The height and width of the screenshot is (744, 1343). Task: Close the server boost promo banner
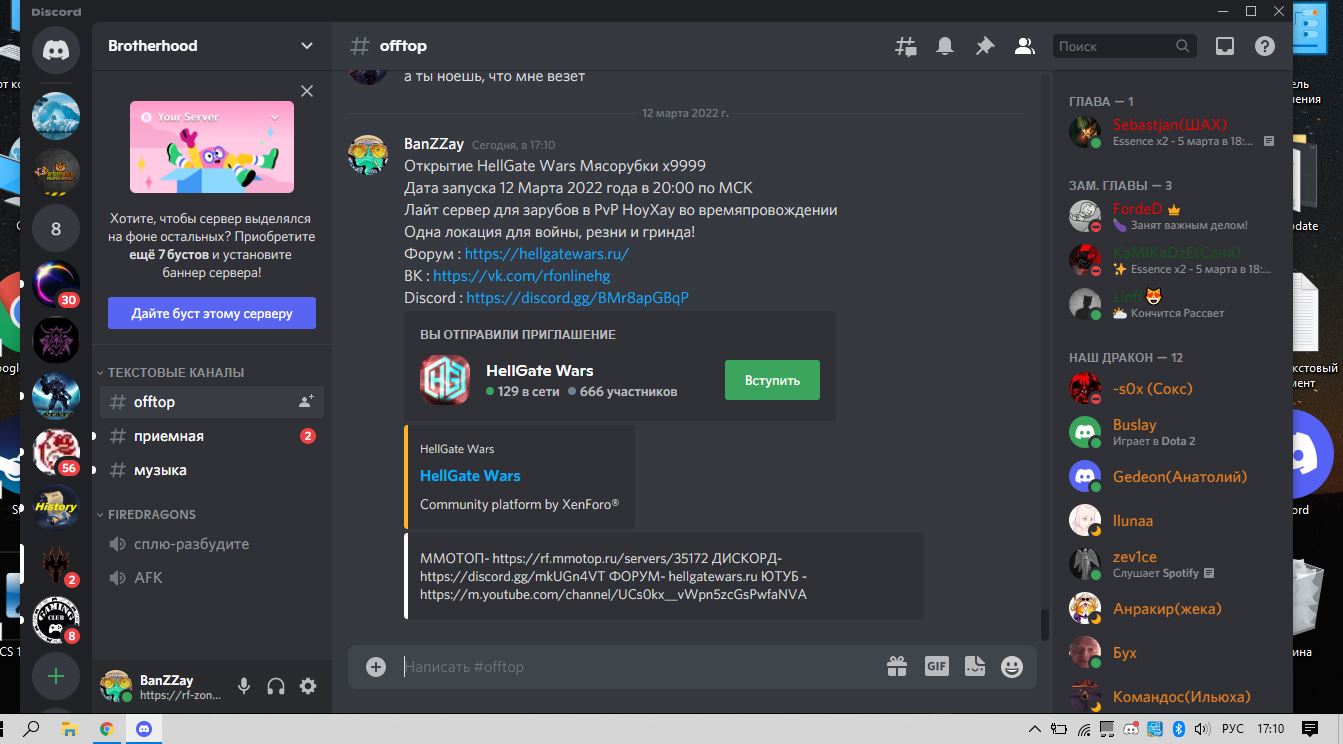(x=307, y=91)
